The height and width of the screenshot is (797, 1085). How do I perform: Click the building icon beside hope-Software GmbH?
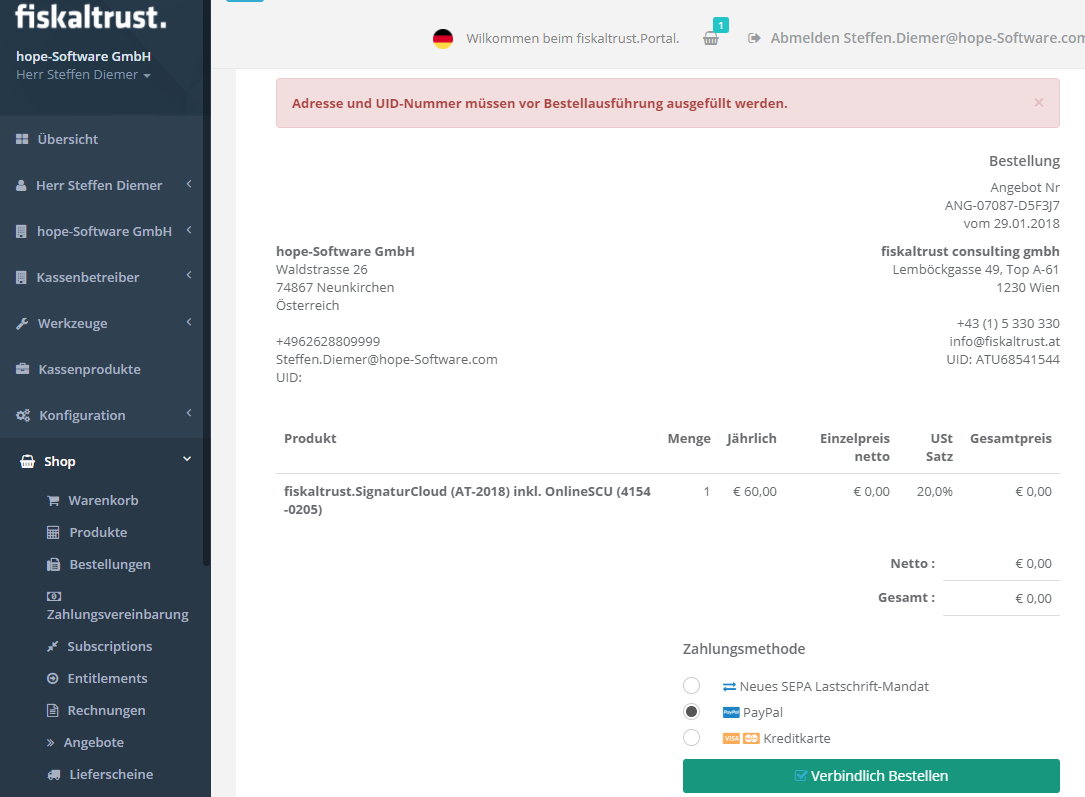pos(21,232)
